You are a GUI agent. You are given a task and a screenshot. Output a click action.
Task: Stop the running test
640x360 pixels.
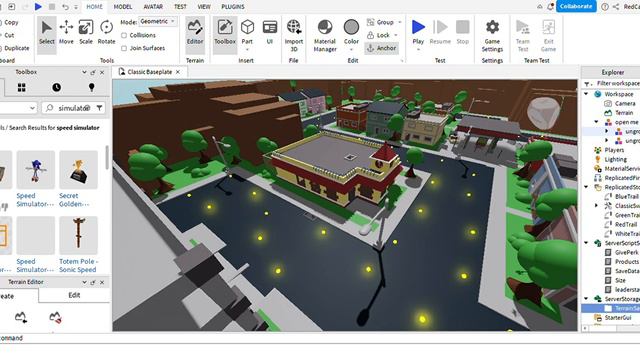click(462, 32)
